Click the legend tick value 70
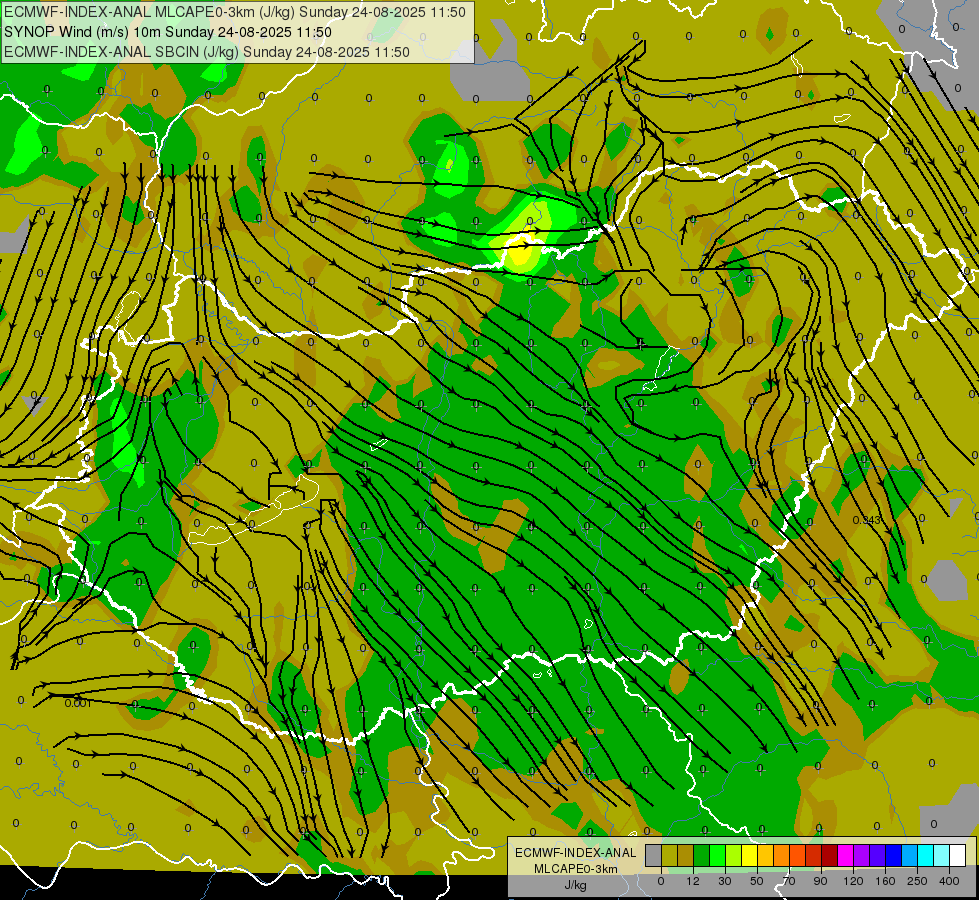 (789, 881)
